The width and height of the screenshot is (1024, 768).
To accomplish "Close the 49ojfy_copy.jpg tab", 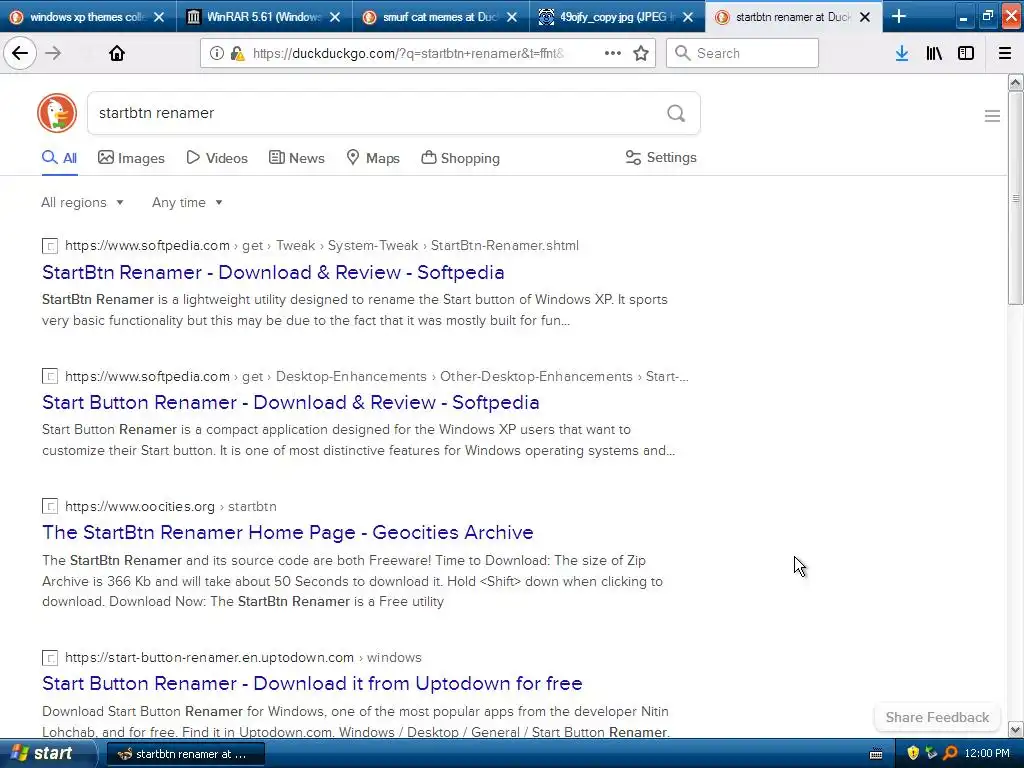I will pyautogui.click(x=688, y=17).
